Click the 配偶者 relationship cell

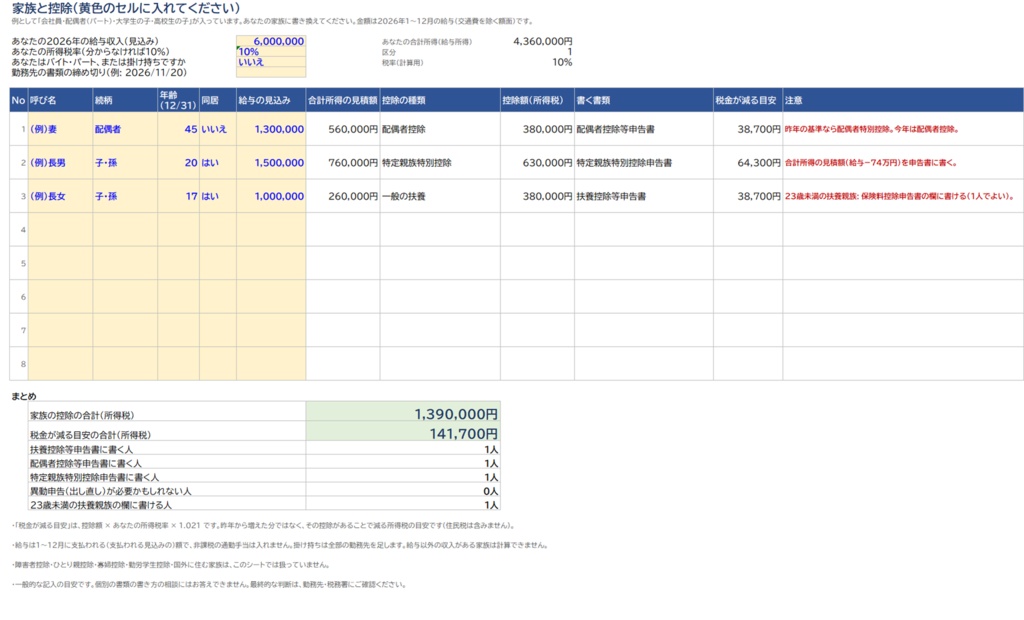click(x=125, y=129)
